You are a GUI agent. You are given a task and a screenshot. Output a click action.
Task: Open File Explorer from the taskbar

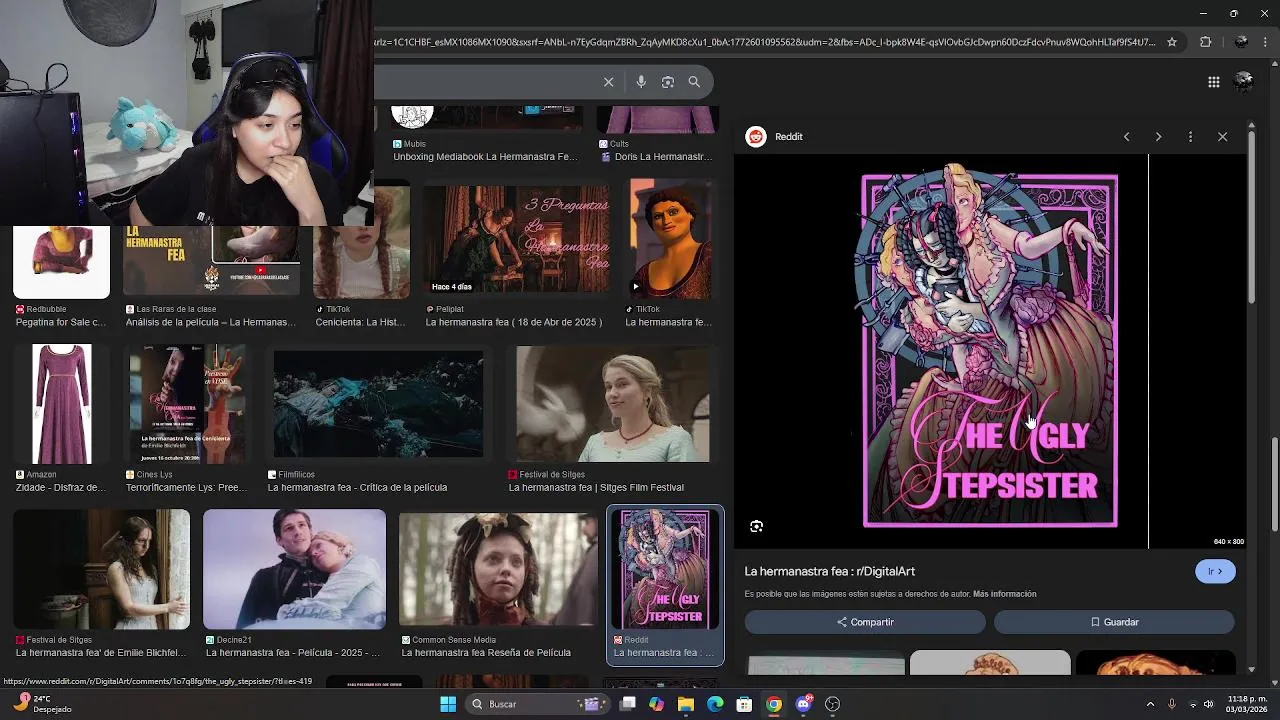[685, 704]
